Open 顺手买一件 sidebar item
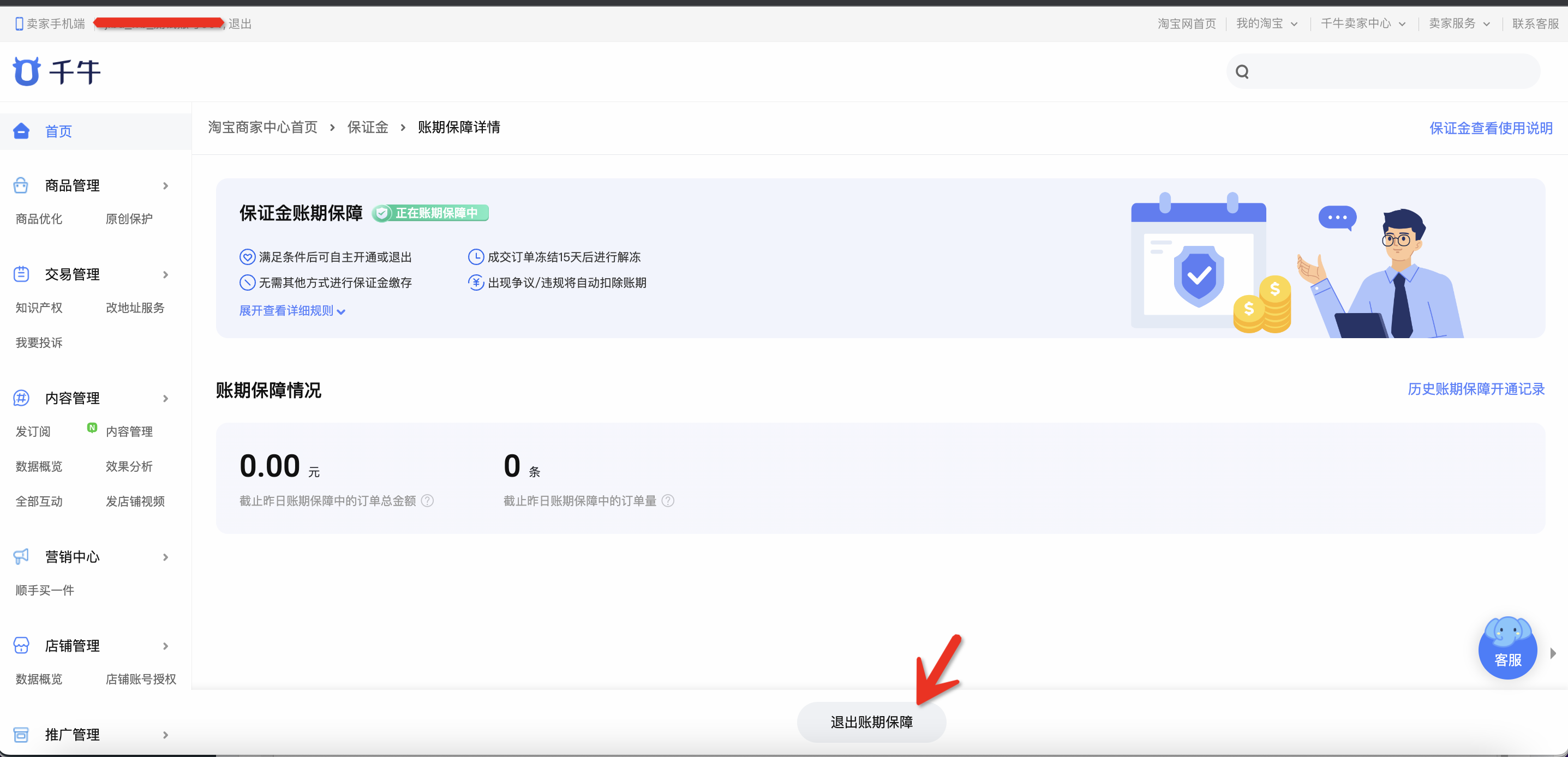 point(45,590)
